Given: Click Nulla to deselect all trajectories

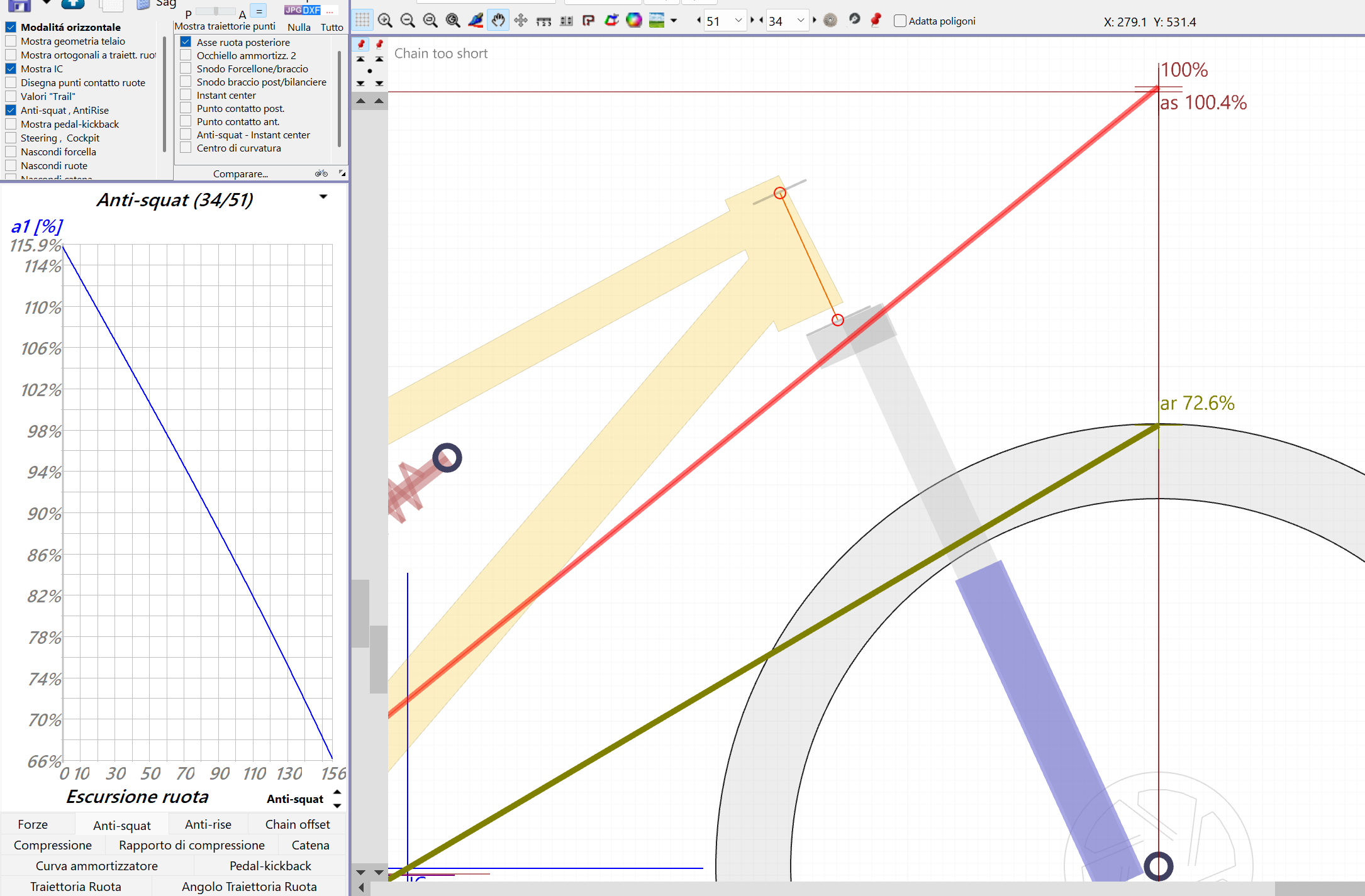Looking at the screenshot, I should (299, 27).
